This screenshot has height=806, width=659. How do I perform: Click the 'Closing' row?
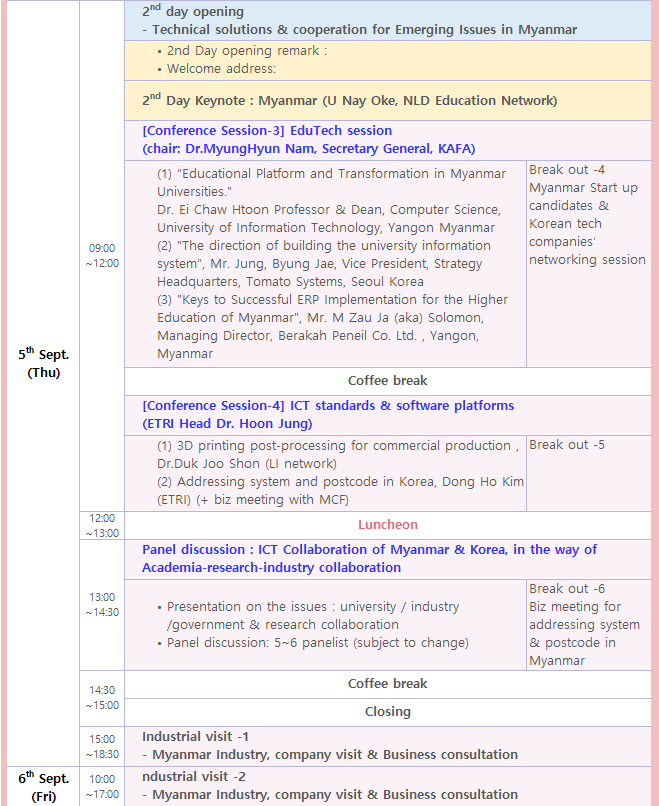pos(388,712)
